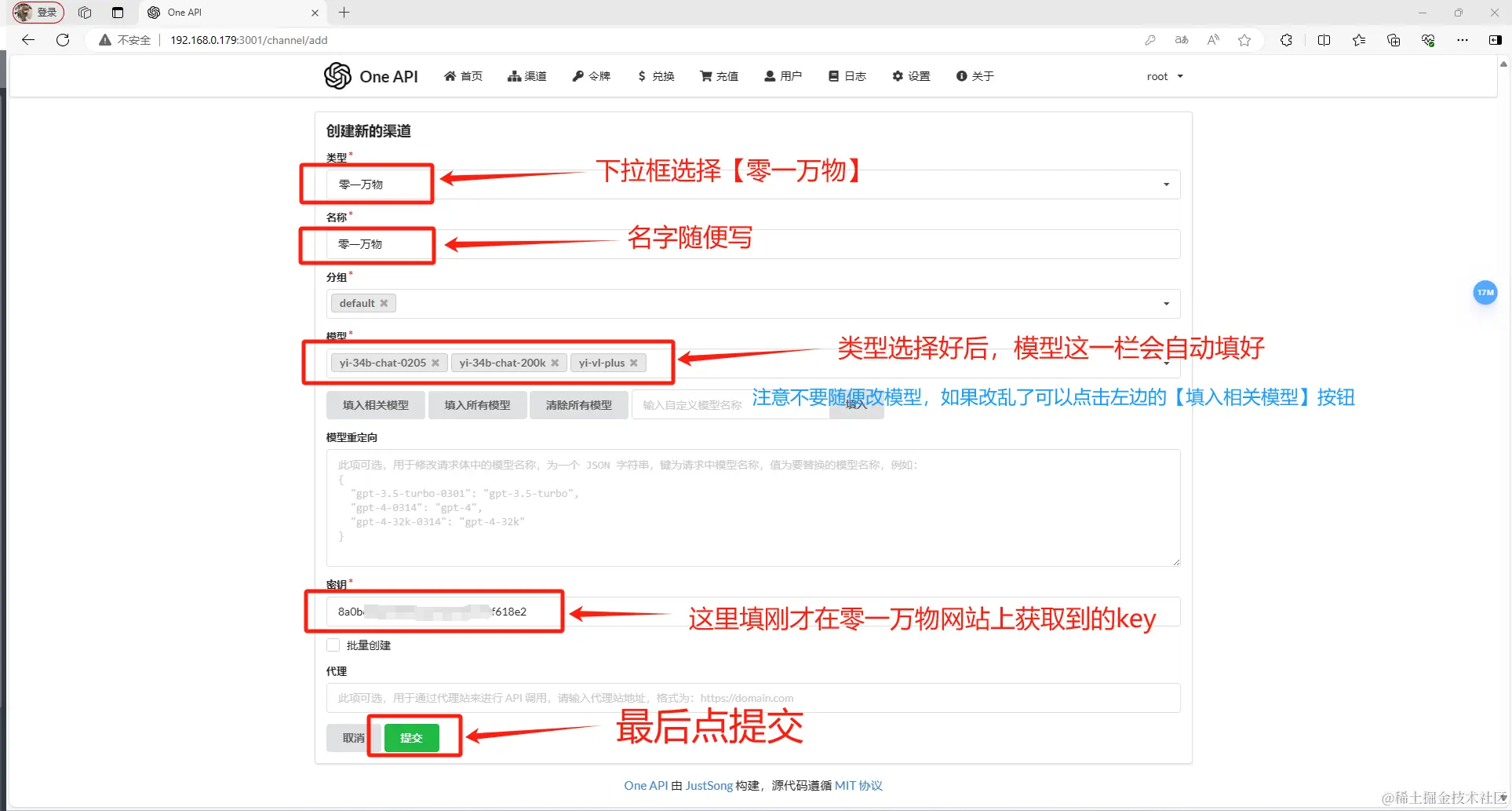Select the One API browser tab

(x=233, y=13)
